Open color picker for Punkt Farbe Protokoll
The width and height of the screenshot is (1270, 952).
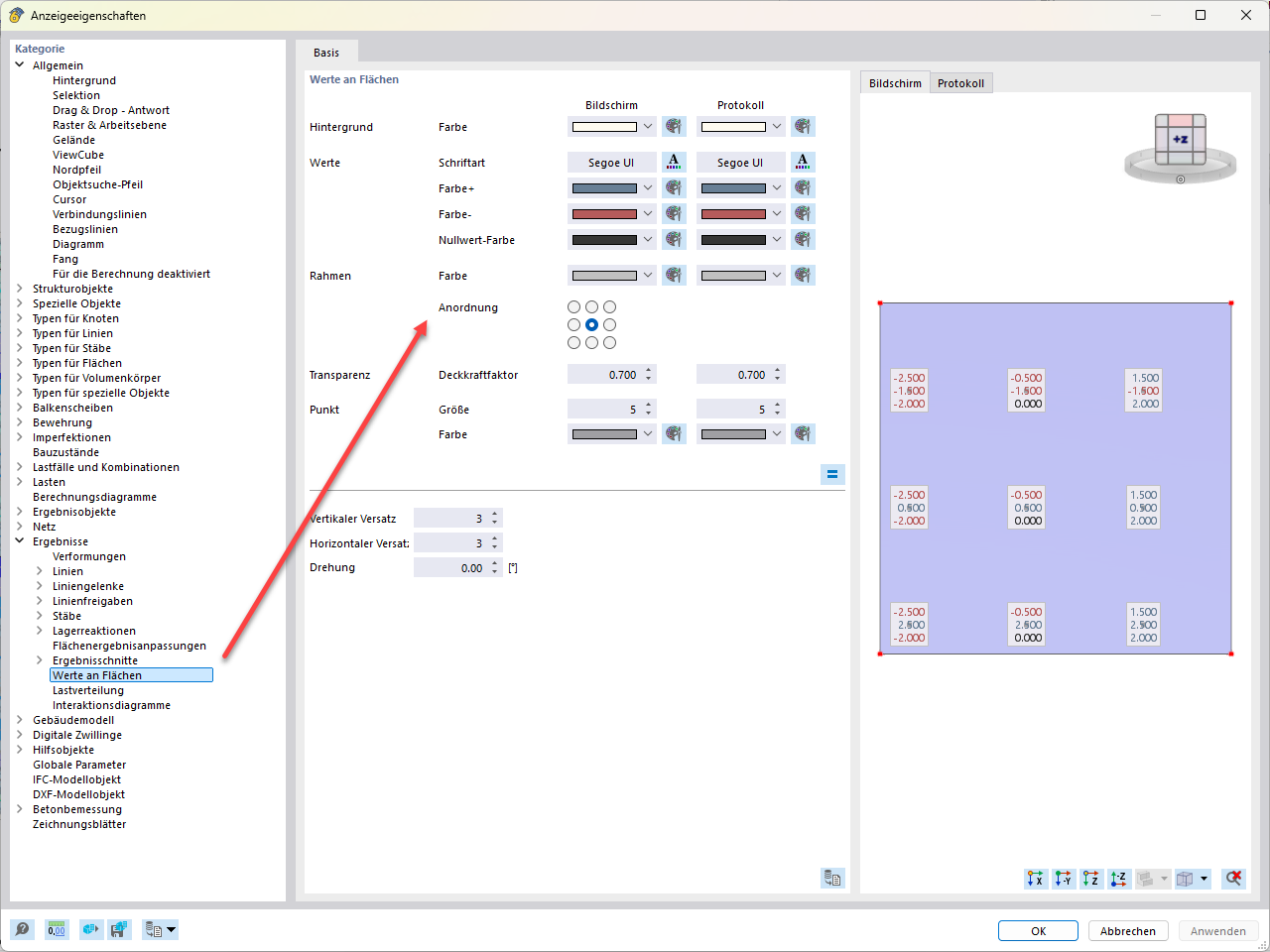point(803,433)
